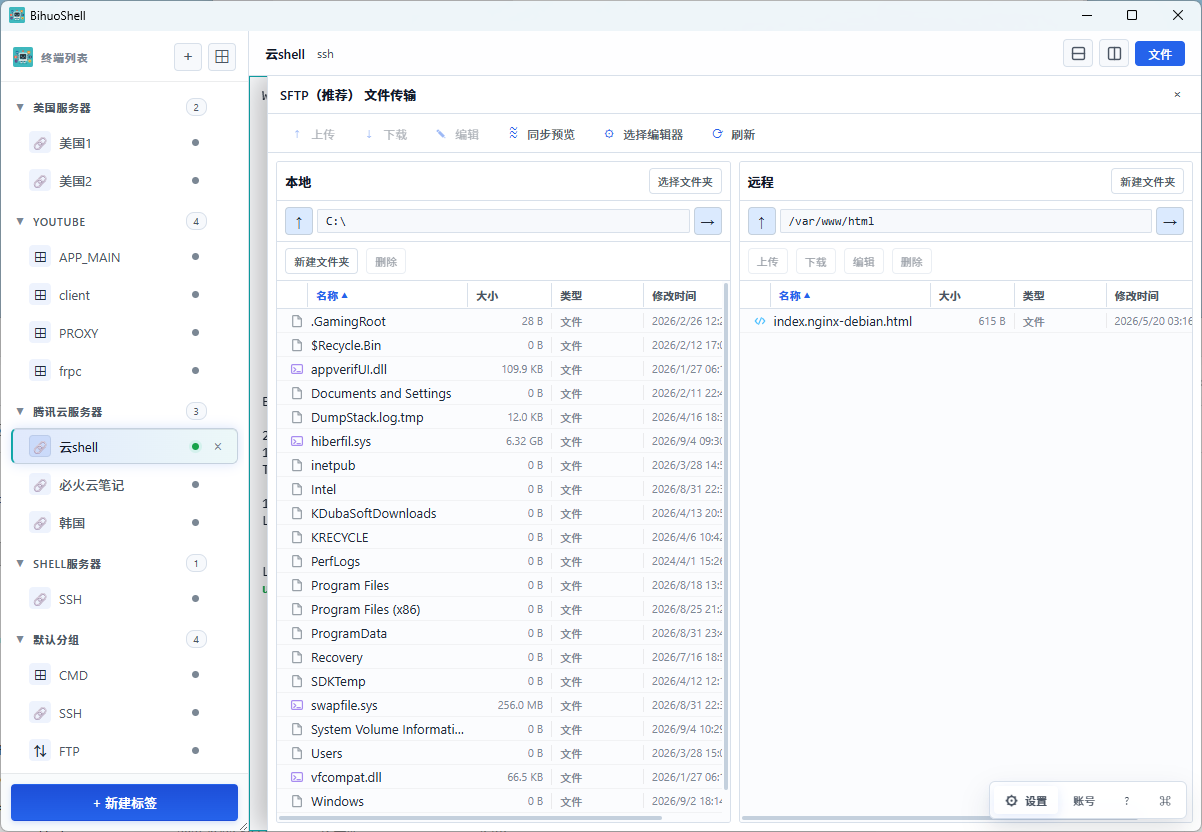The height and width of the screenshot is (832, 1202).
Task: Select the 必火云笔记 connection
Action: click(x=124, y=485)
